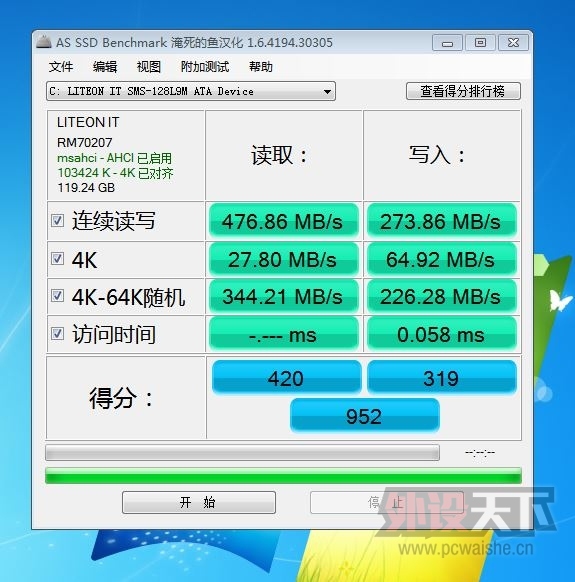This screenshot has width=575, height=582.
Task: Click the 103424 K - 4K 已对齐 text
Action: coord(115,173)
